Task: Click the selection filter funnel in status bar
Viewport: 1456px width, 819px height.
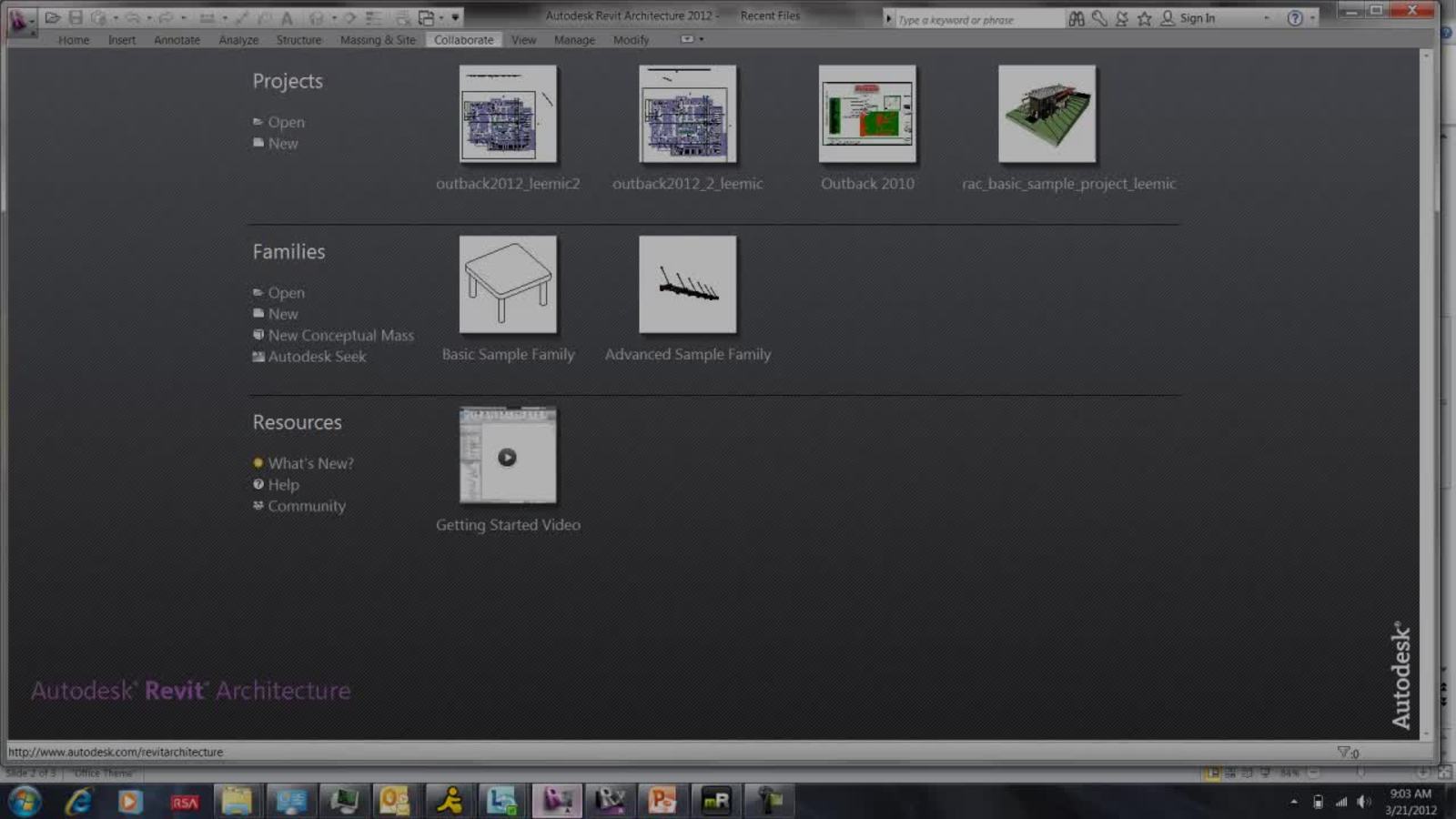Action: [1343, 752]
